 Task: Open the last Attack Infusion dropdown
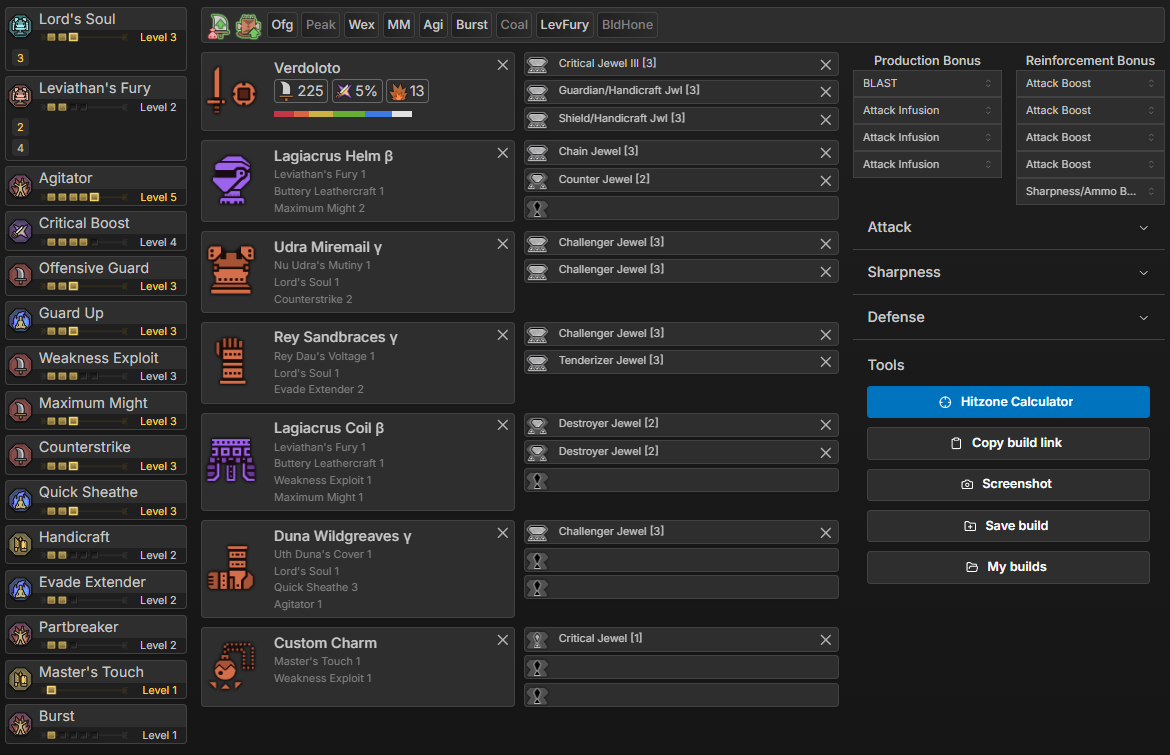[927, 164]
